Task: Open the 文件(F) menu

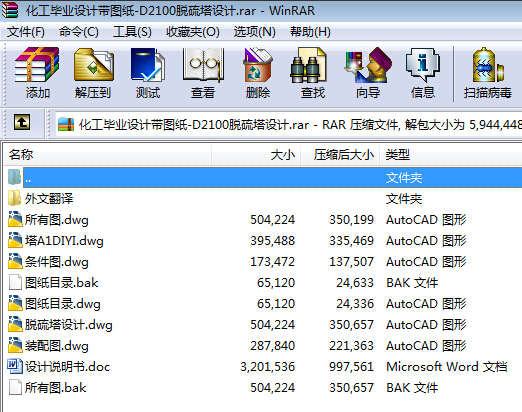Action: tap(26, 32)
